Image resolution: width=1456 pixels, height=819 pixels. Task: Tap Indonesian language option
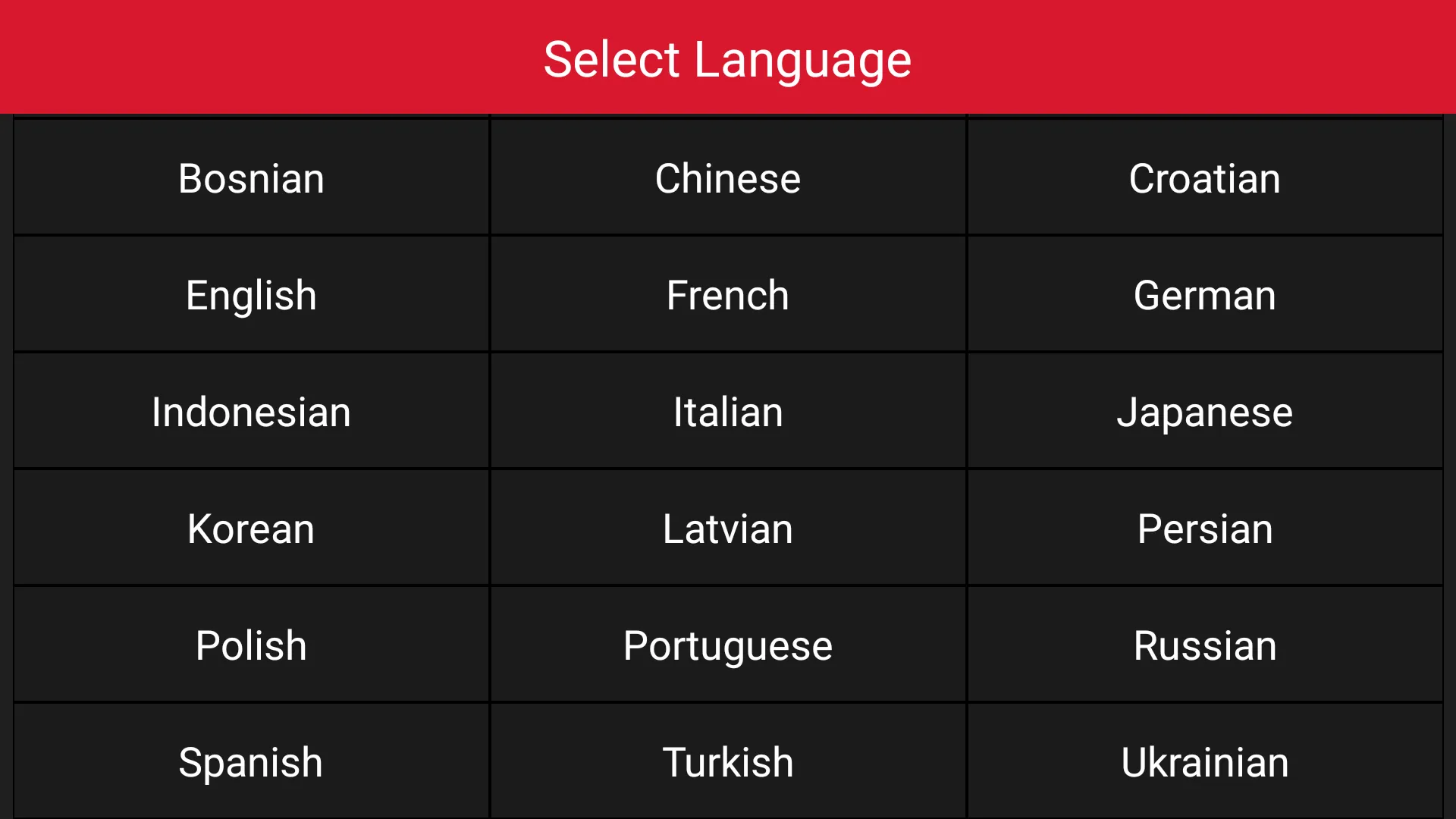(251, 411)
